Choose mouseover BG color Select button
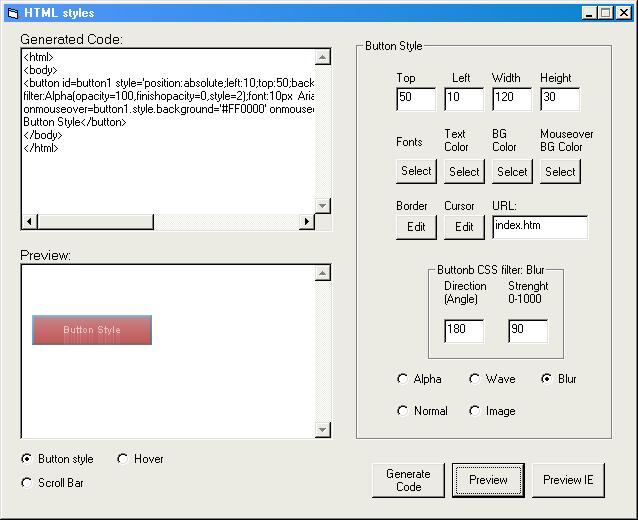Image resolution: width=638 pixels, height=520 pixels. point(560,171)
